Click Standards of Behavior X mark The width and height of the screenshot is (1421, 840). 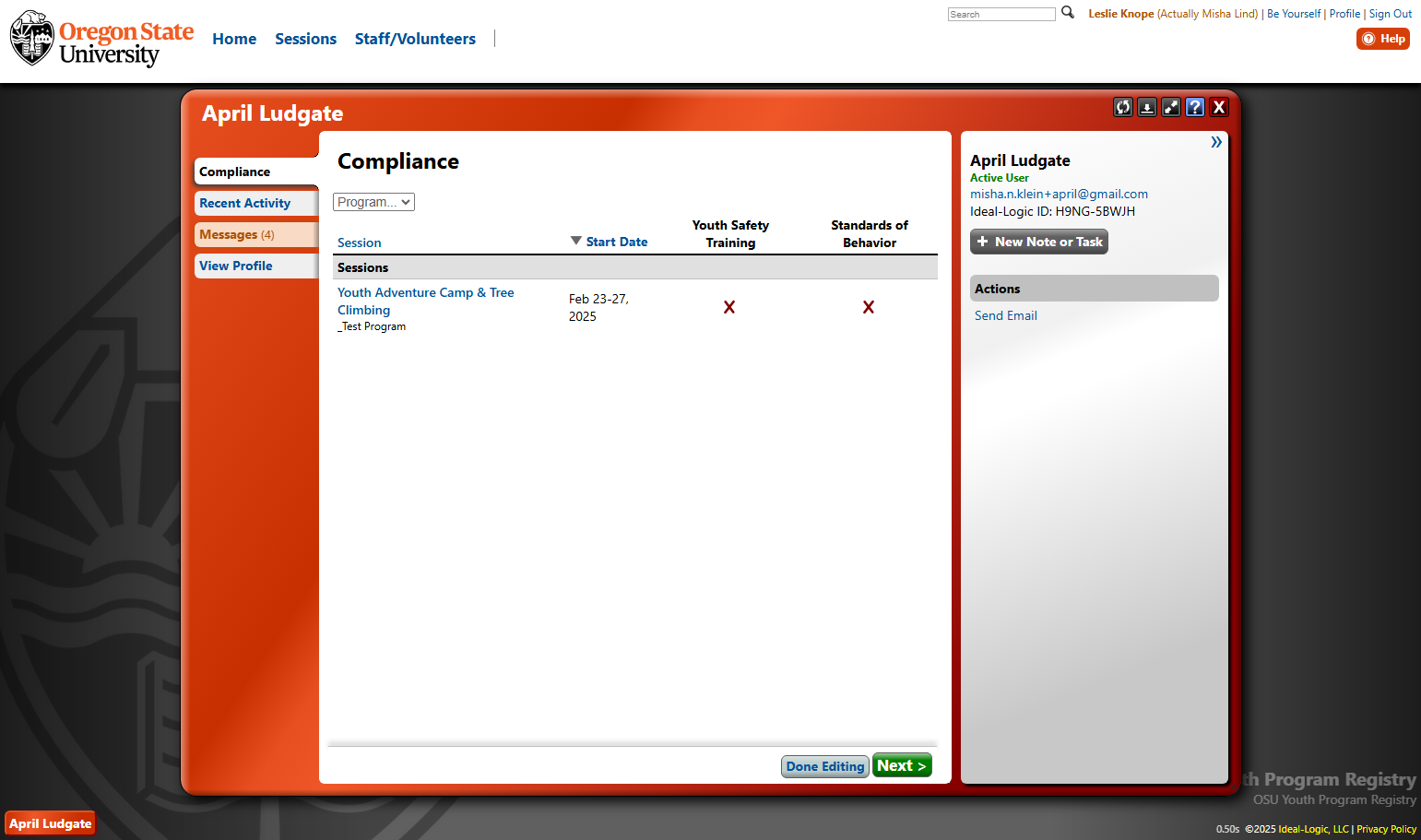[x=869, y=307]
